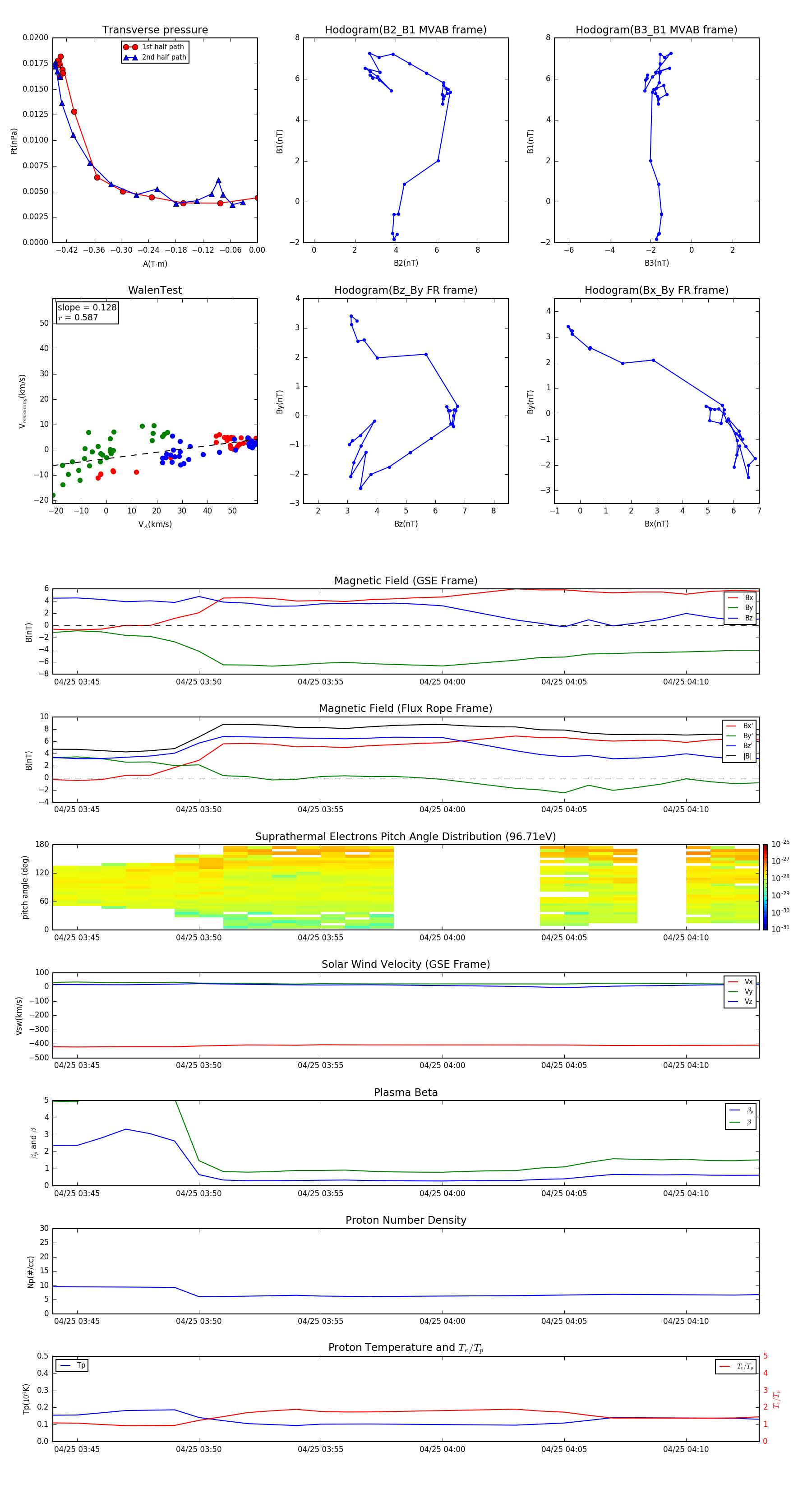Click 'Hodogram(Bz_By FR frame)' title
This screenshot has width=812, height=1489.
(406, 290)
